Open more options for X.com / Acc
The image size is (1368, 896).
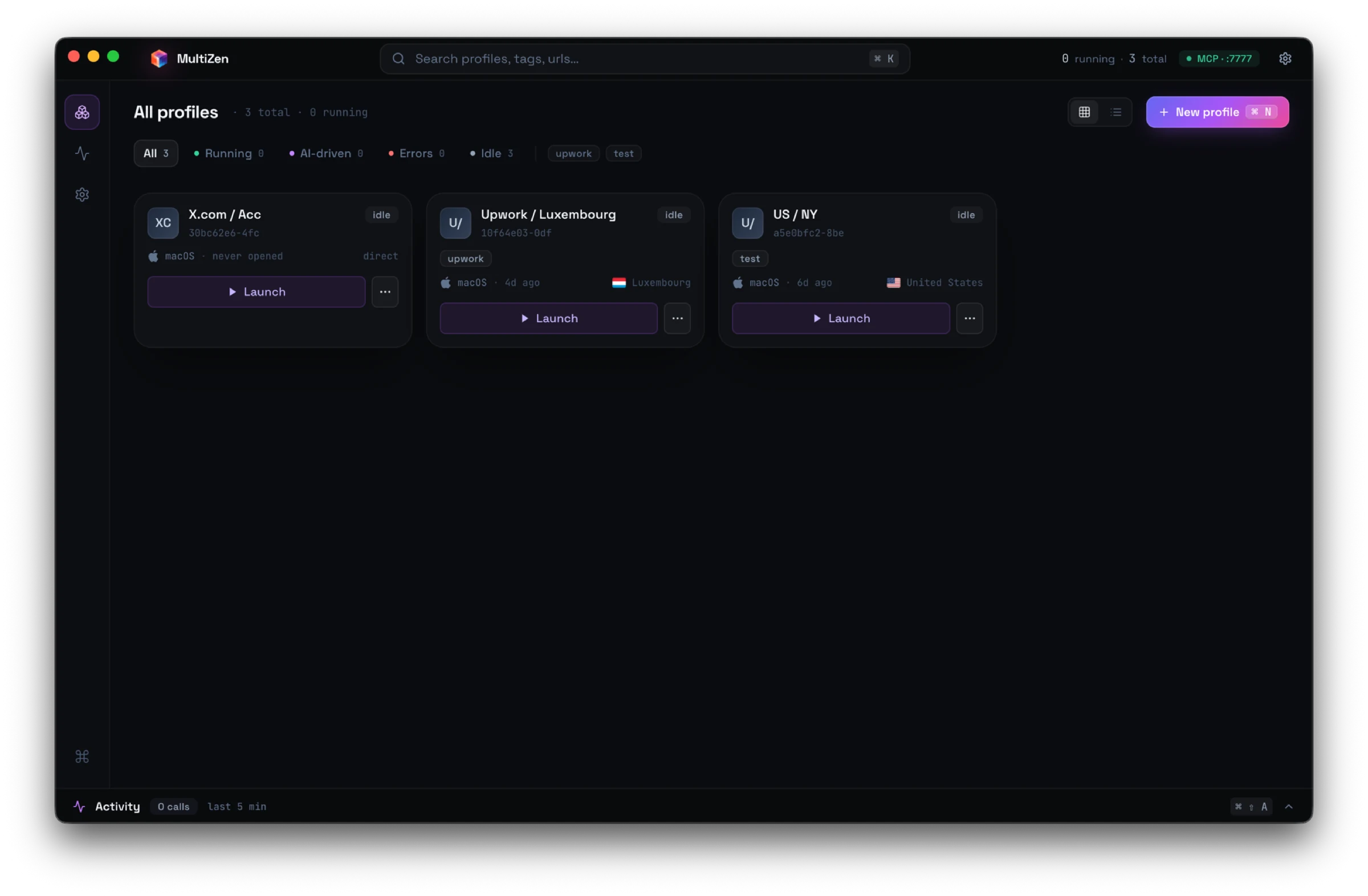pos(385,292)
